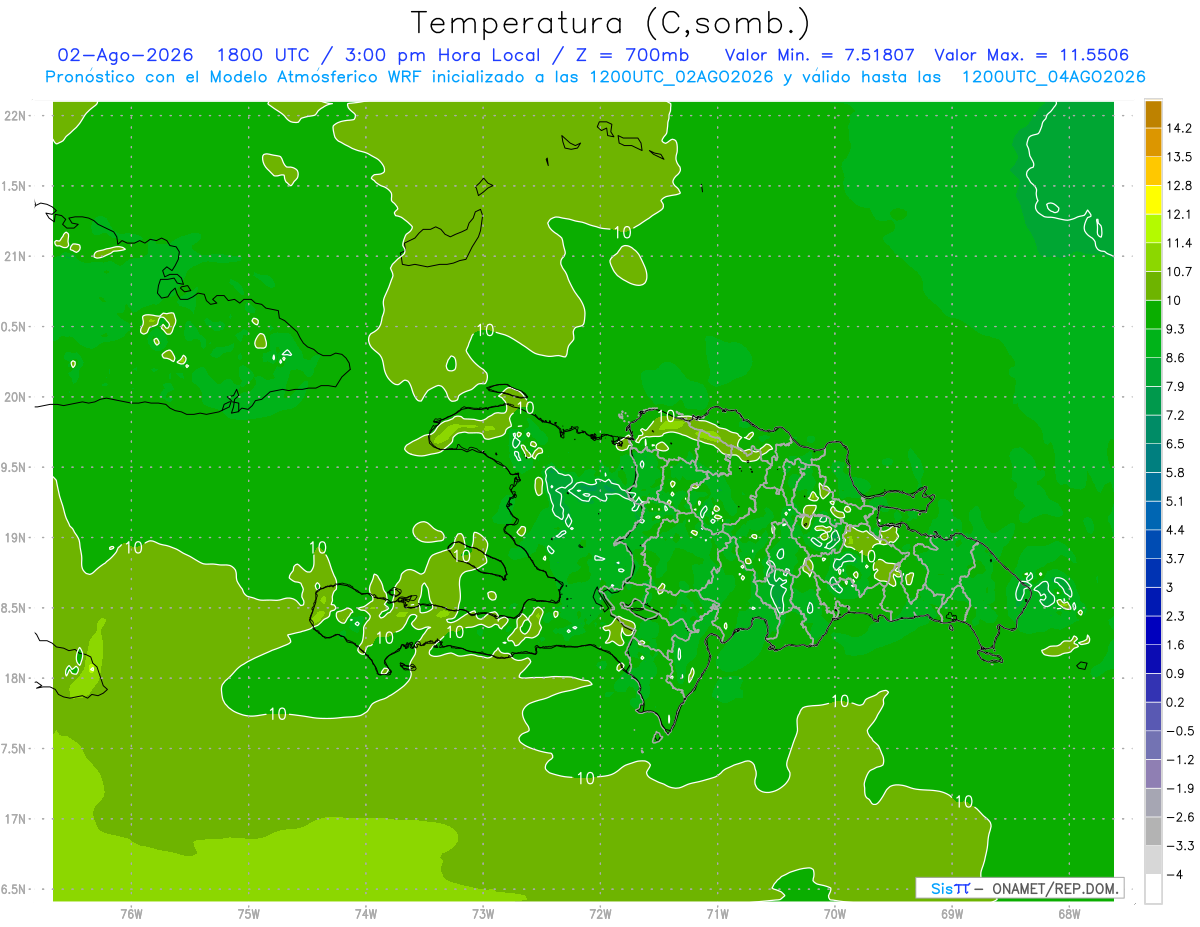The image size is (1200, 927).
Task: Click the '9.3' colorbar value
Action: 1176,329
